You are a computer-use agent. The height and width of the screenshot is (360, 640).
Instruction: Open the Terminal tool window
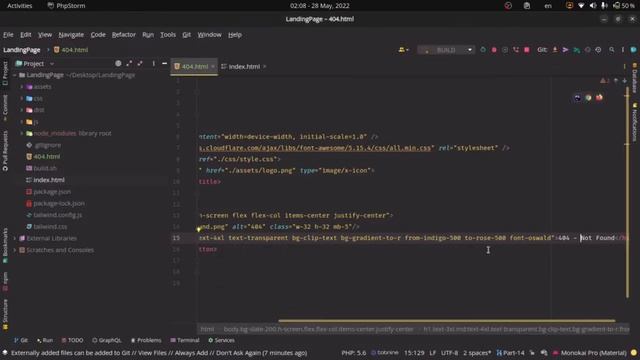click(185, 340)
